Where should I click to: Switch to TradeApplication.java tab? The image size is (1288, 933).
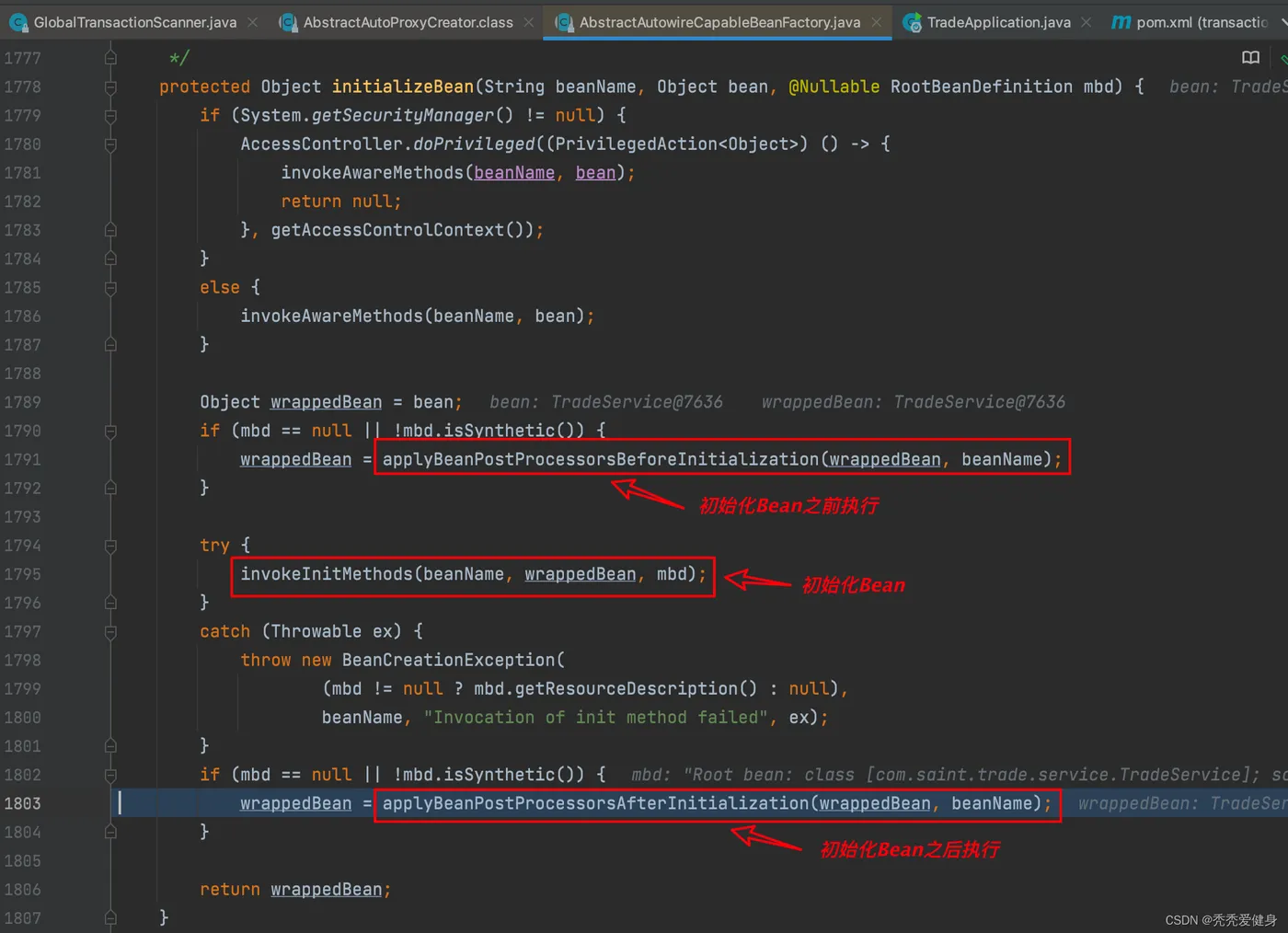point(998,22)
